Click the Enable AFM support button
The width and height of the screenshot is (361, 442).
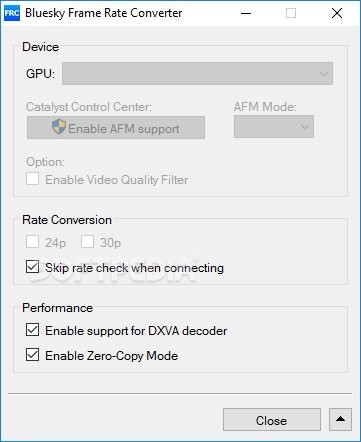point(116,128)
